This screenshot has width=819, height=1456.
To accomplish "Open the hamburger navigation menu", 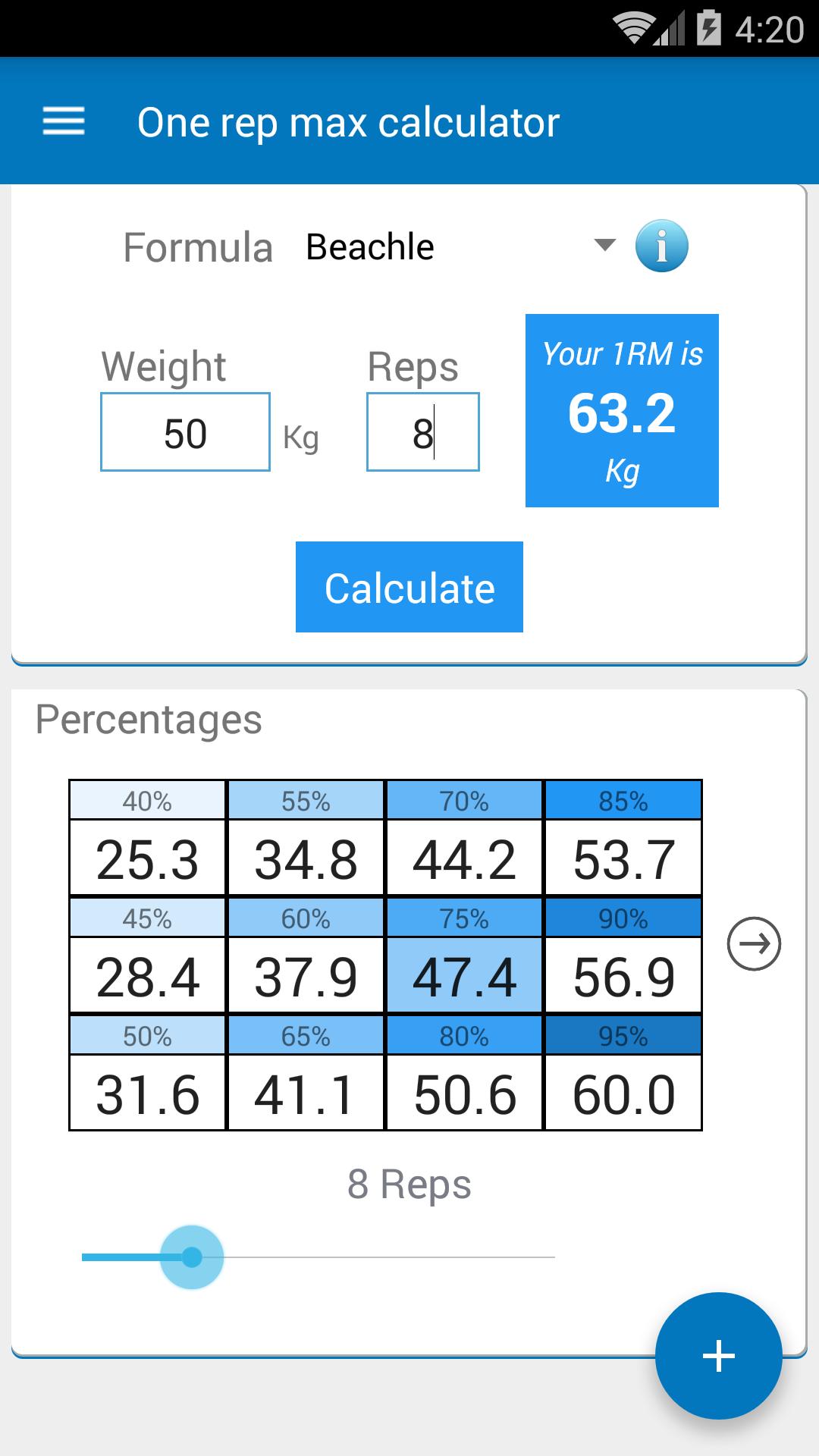I will (x=64, y=121).
